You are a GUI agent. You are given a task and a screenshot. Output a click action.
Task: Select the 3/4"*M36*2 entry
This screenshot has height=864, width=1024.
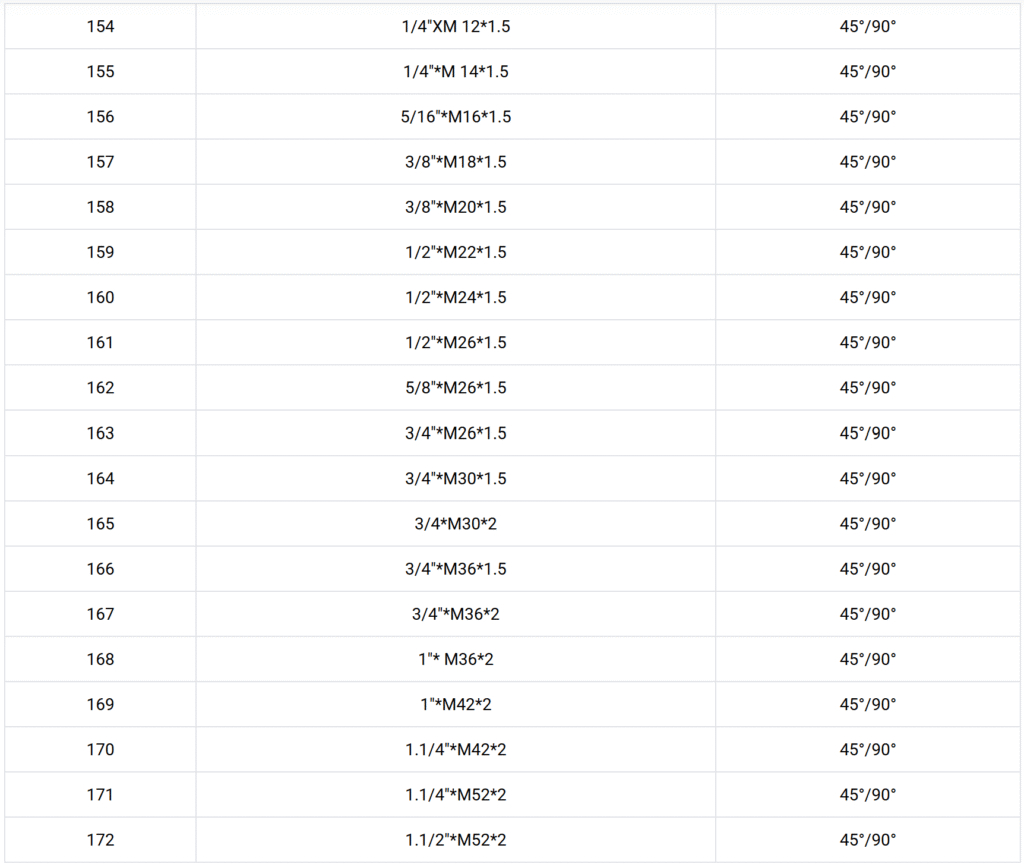click(x=455, y=614)
